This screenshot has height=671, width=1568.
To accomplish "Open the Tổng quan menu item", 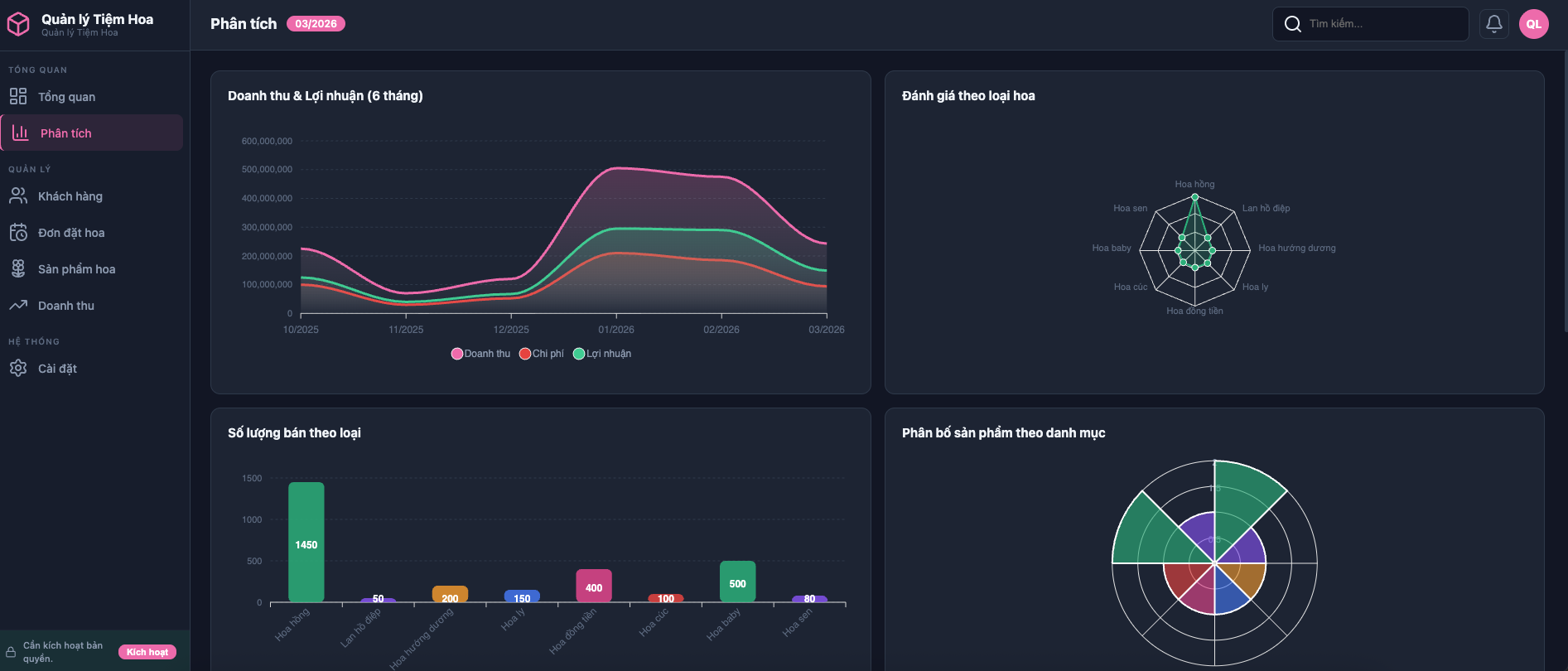I will [x=66, y=97].
